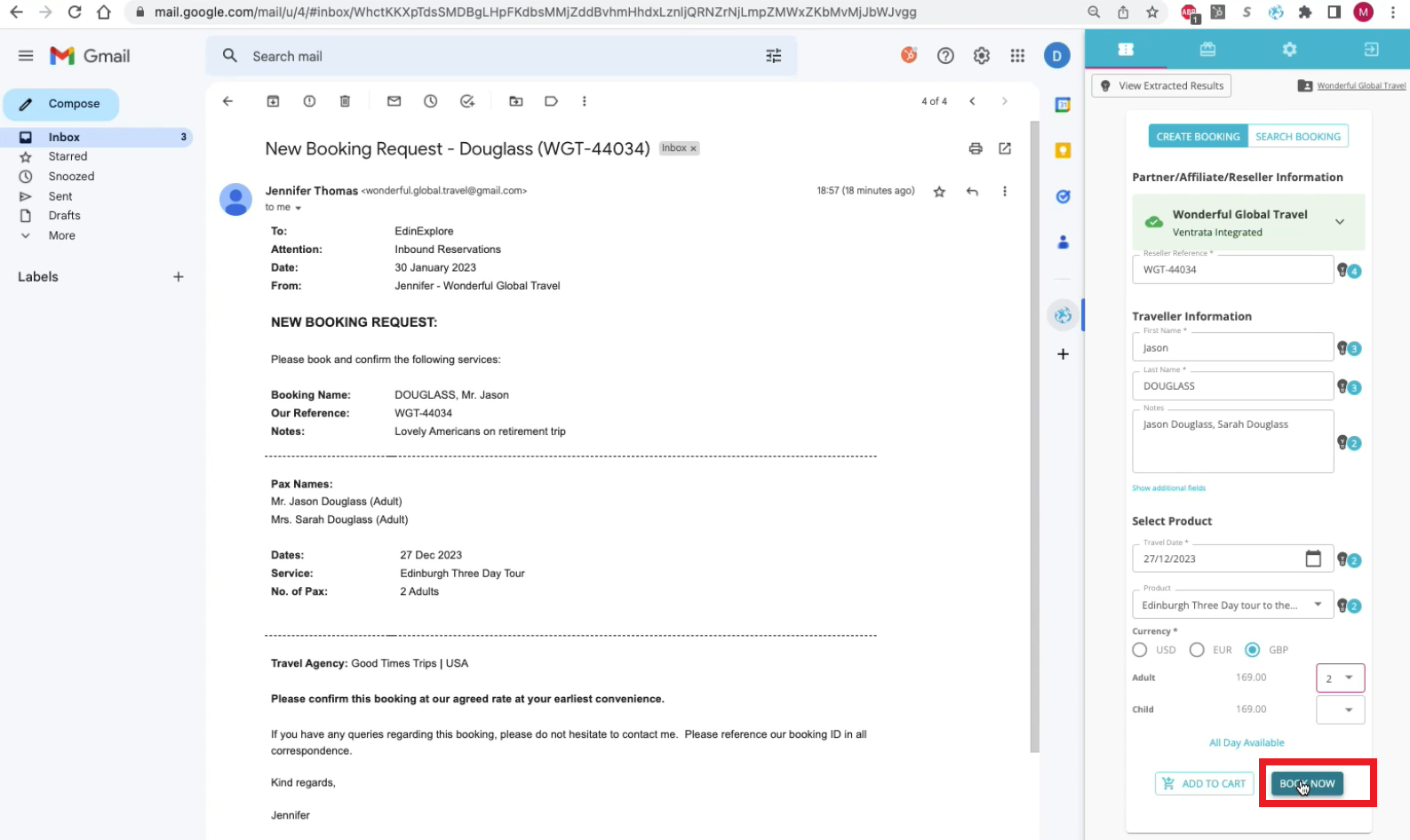Snooze this email
This screenshot has height=840, width=1410.
coord(431,101)
